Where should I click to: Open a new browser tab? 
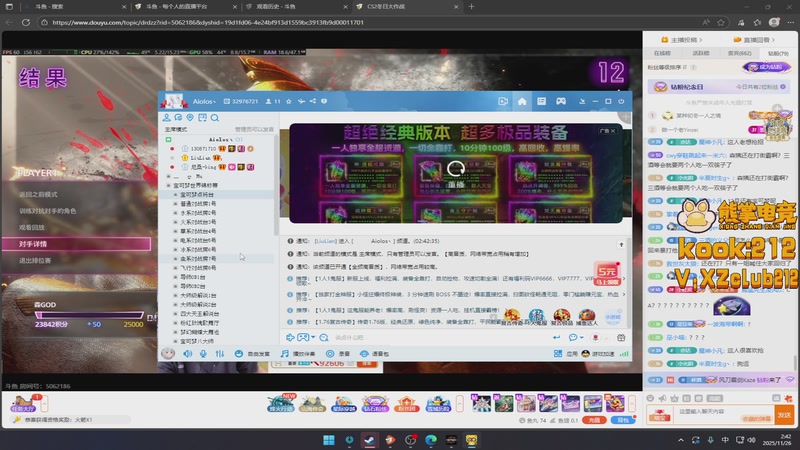pos(471,7)
